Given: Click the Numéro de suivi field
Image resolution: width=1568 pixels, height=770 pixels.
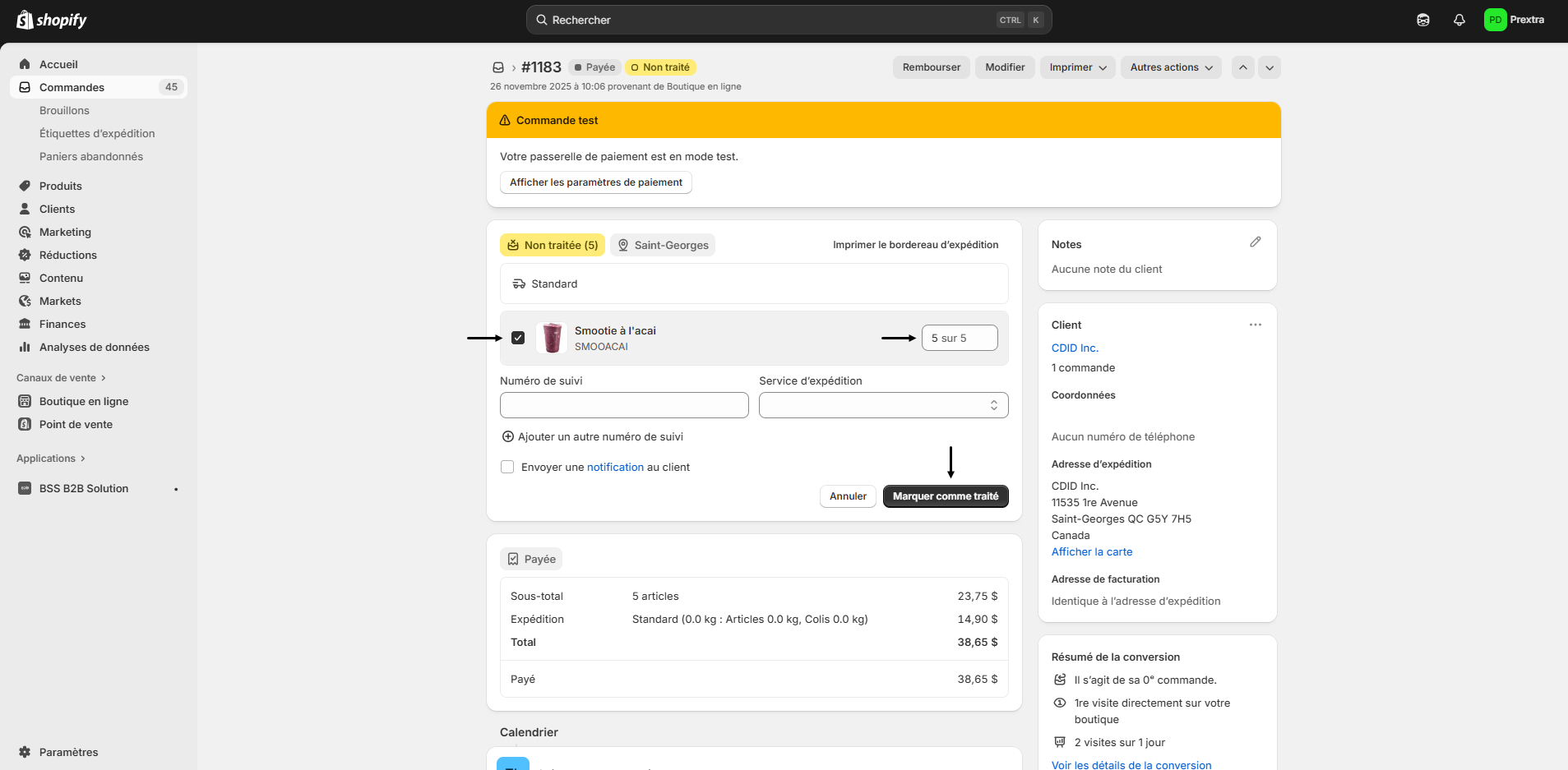Looking at the screenshot, I should pyautogui.click(x=624, y=405).
